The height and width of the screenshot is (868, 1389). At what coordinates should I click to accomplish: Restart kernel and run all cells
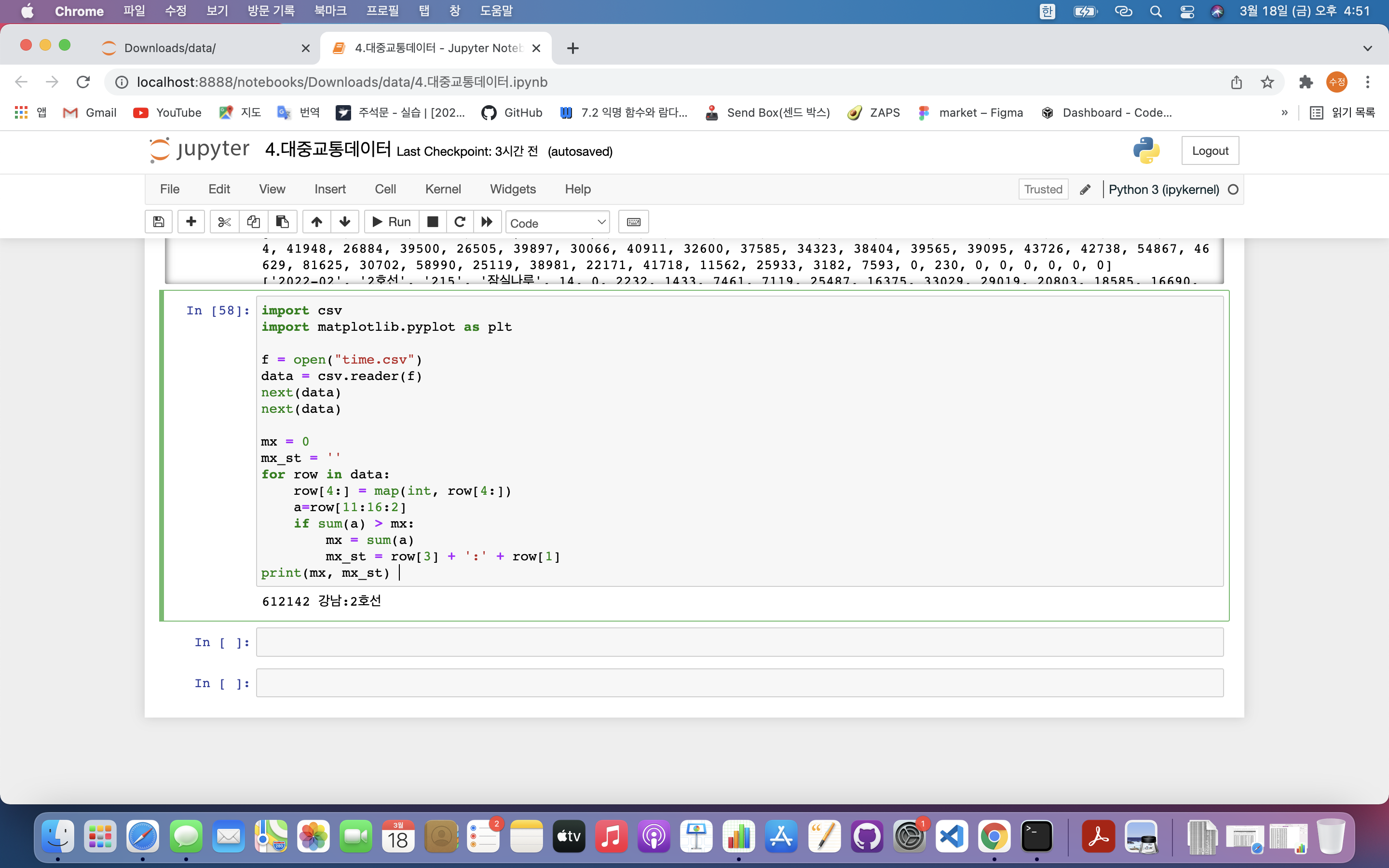(487, 222)
